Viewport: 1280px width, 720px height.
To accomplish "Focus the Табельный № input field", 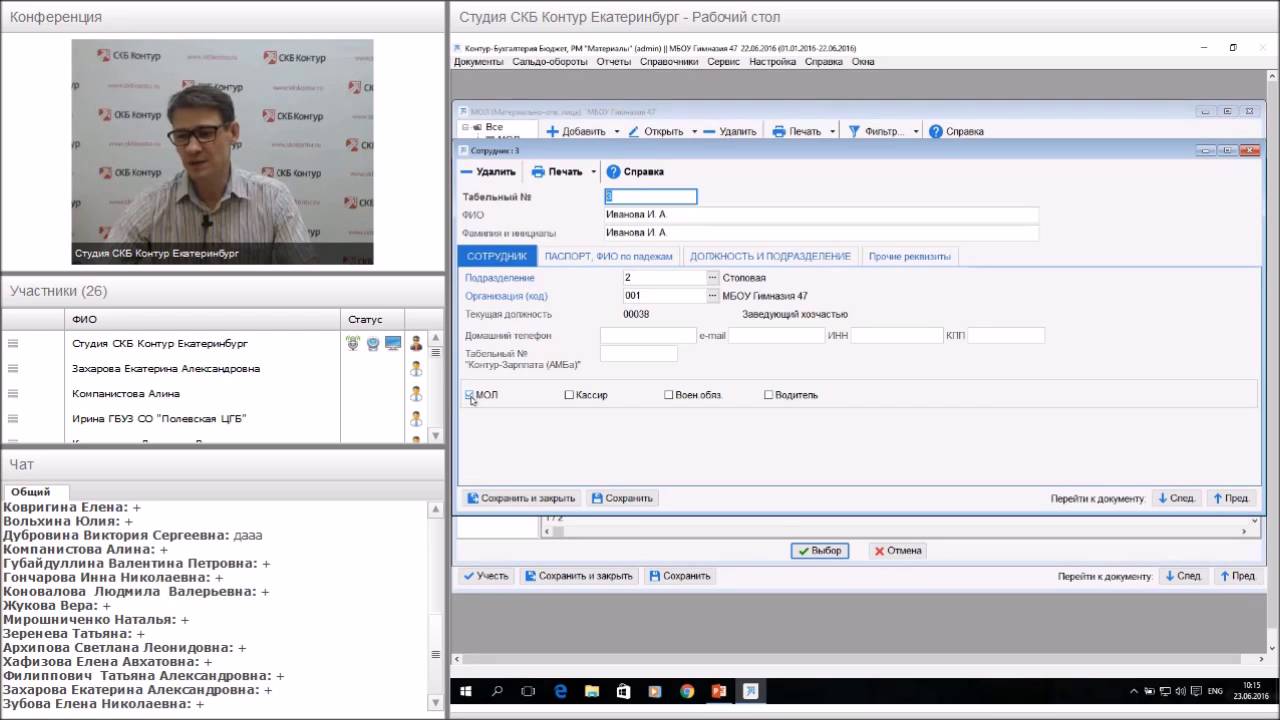I will (x=650, y=197).
